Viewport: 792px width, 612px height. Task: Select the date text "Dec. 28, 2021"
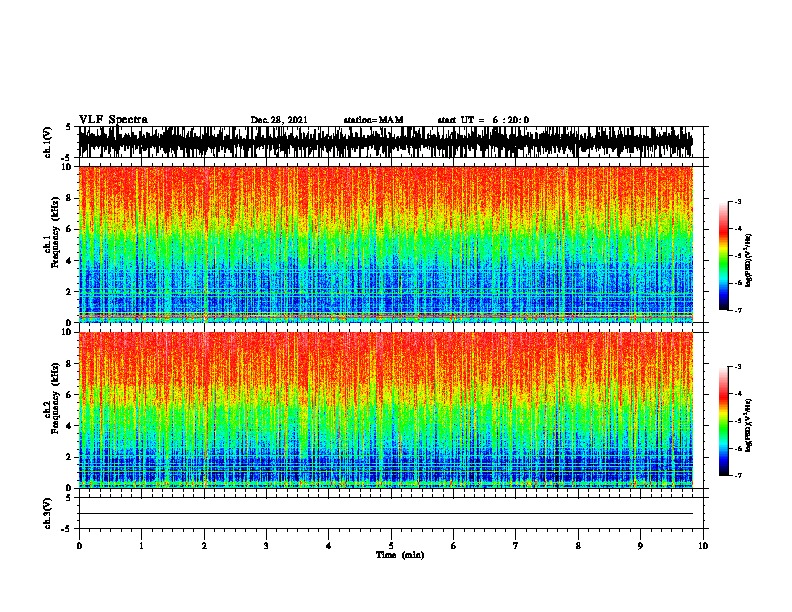coord(279,120)
